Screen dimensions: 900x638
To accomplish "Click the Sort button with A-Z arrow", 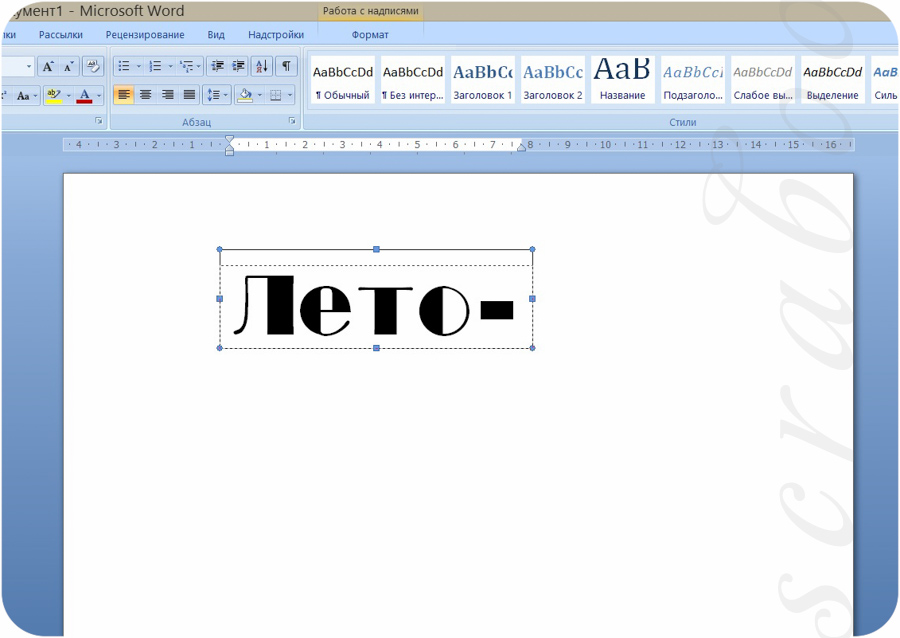I will [x=262, y=67].
